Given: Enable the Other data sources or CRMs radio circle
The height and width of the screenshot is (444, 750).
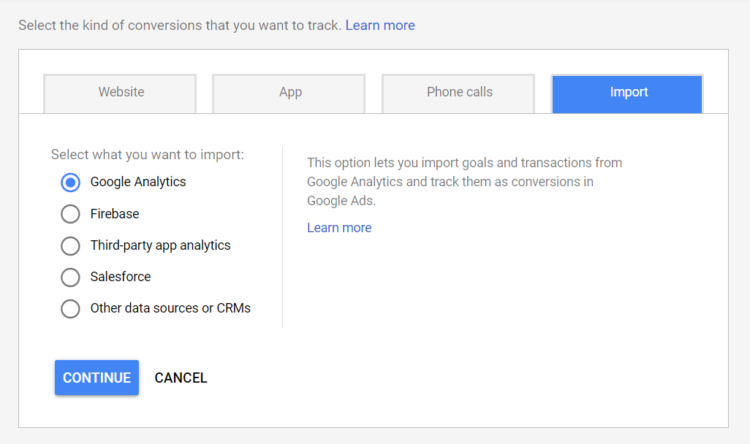Looking at the screenshot, I should coord(70,309).
